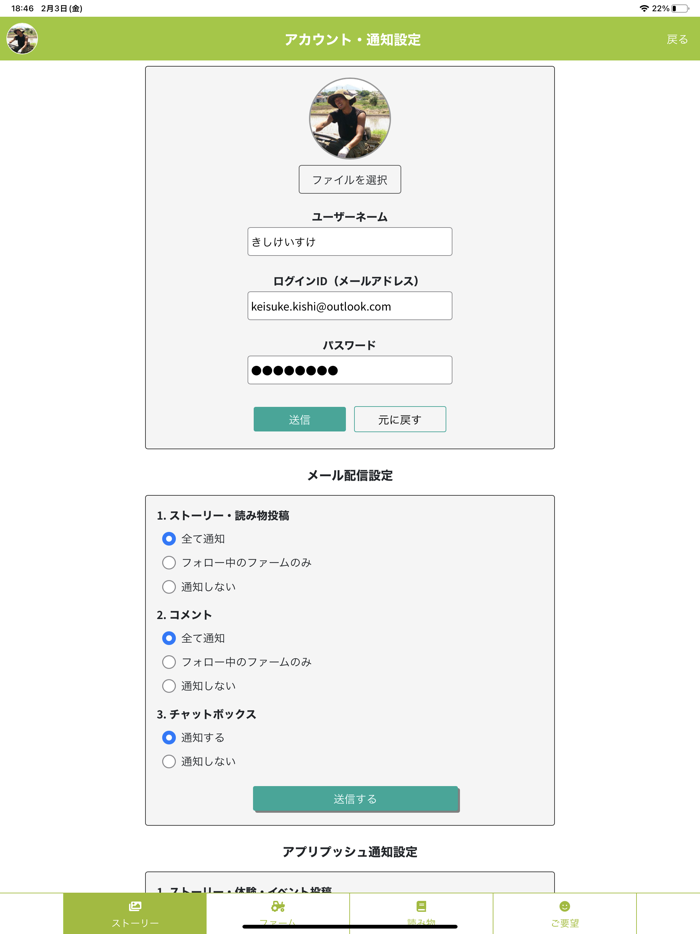The height and width of the screenshot is (934, 700).
Task: Tap the '戻る' back link
Action: (677, 40)
